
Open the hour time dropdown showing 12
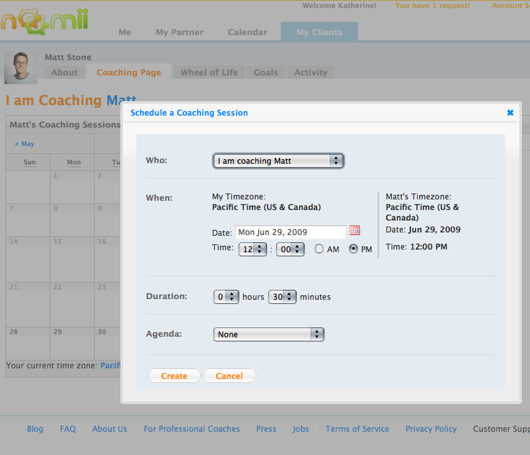pos(252,249)
